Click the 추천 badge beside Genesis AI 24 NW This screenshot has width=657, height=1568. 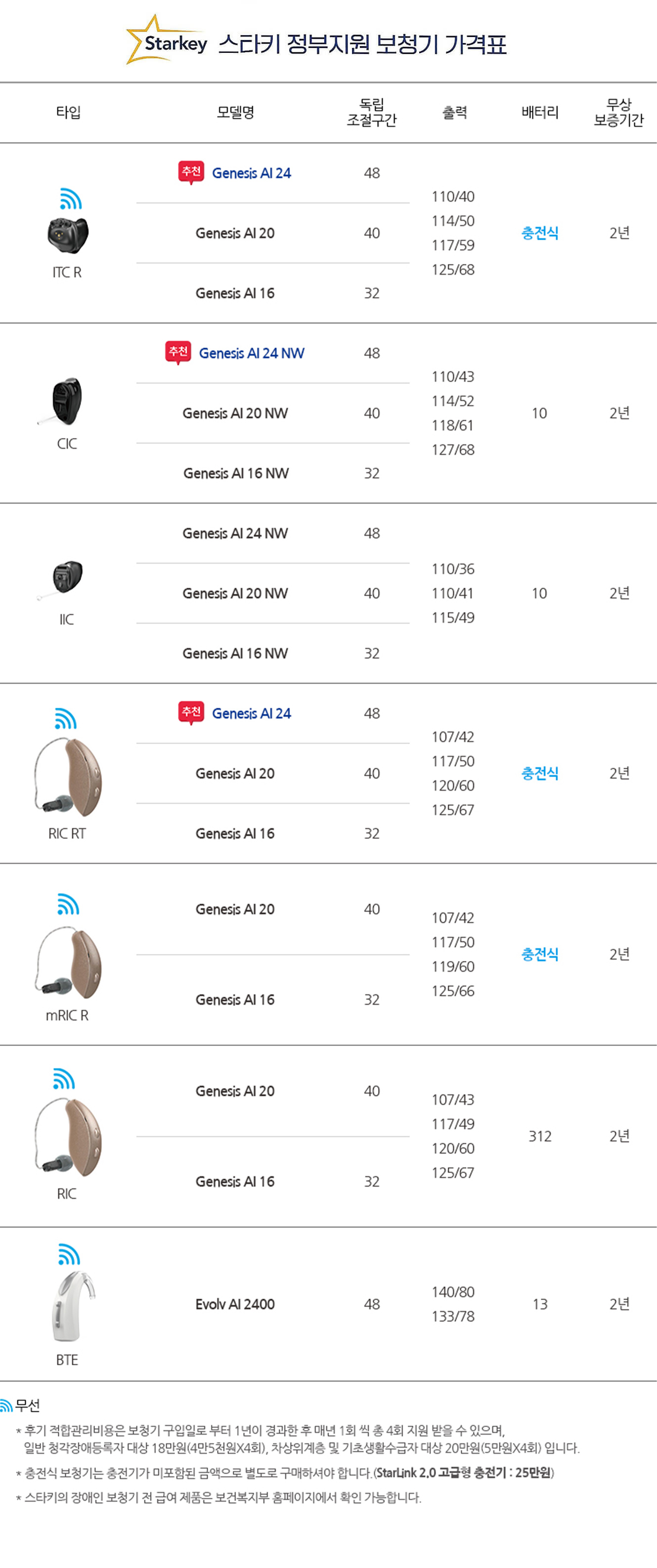178,352
